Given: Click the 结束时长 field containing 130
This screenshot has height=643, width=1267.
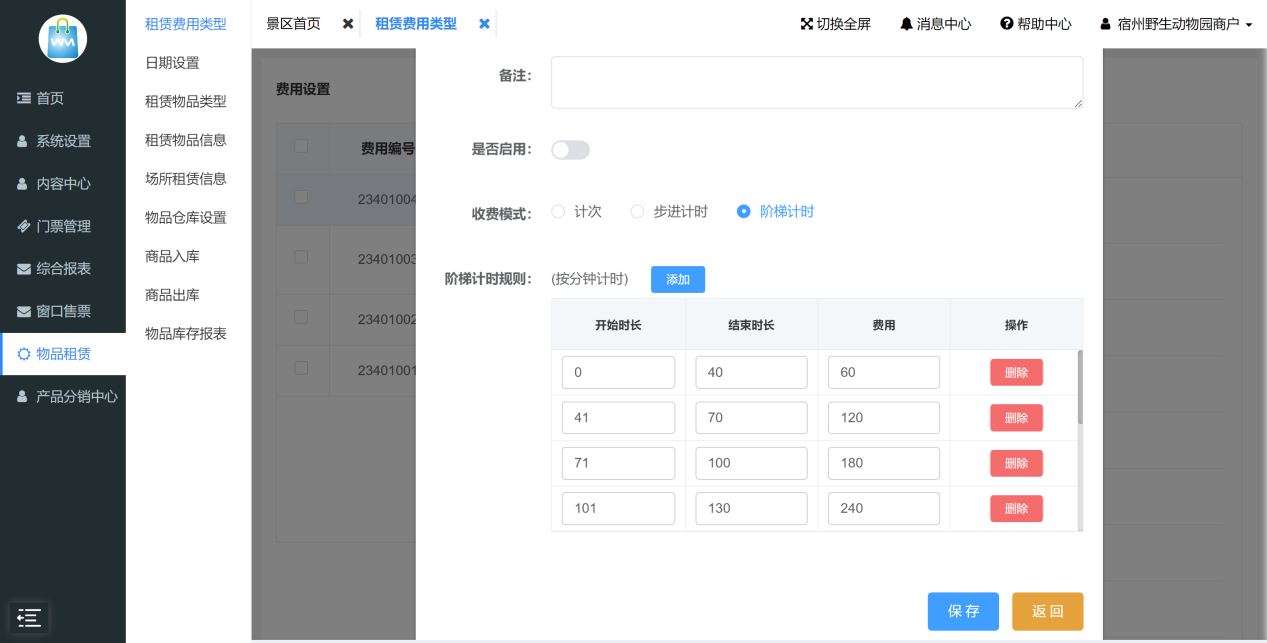Looking at the screenshot, I should pyautogui.click(x=751, y=508).
